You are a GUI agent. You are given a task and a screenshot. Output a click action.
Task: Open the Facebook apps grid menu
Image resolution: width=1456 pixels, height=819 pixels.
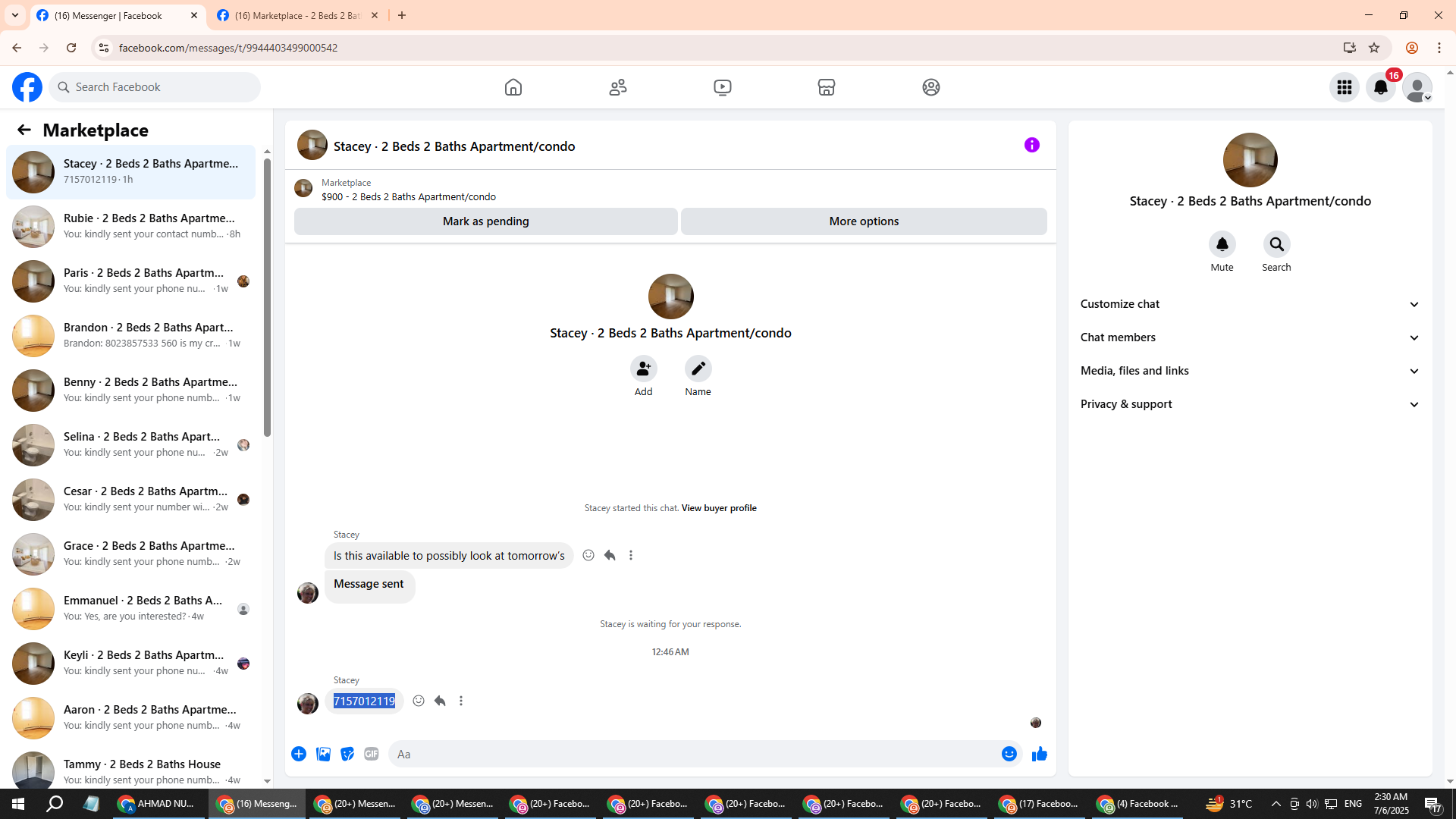(1344, 87)
